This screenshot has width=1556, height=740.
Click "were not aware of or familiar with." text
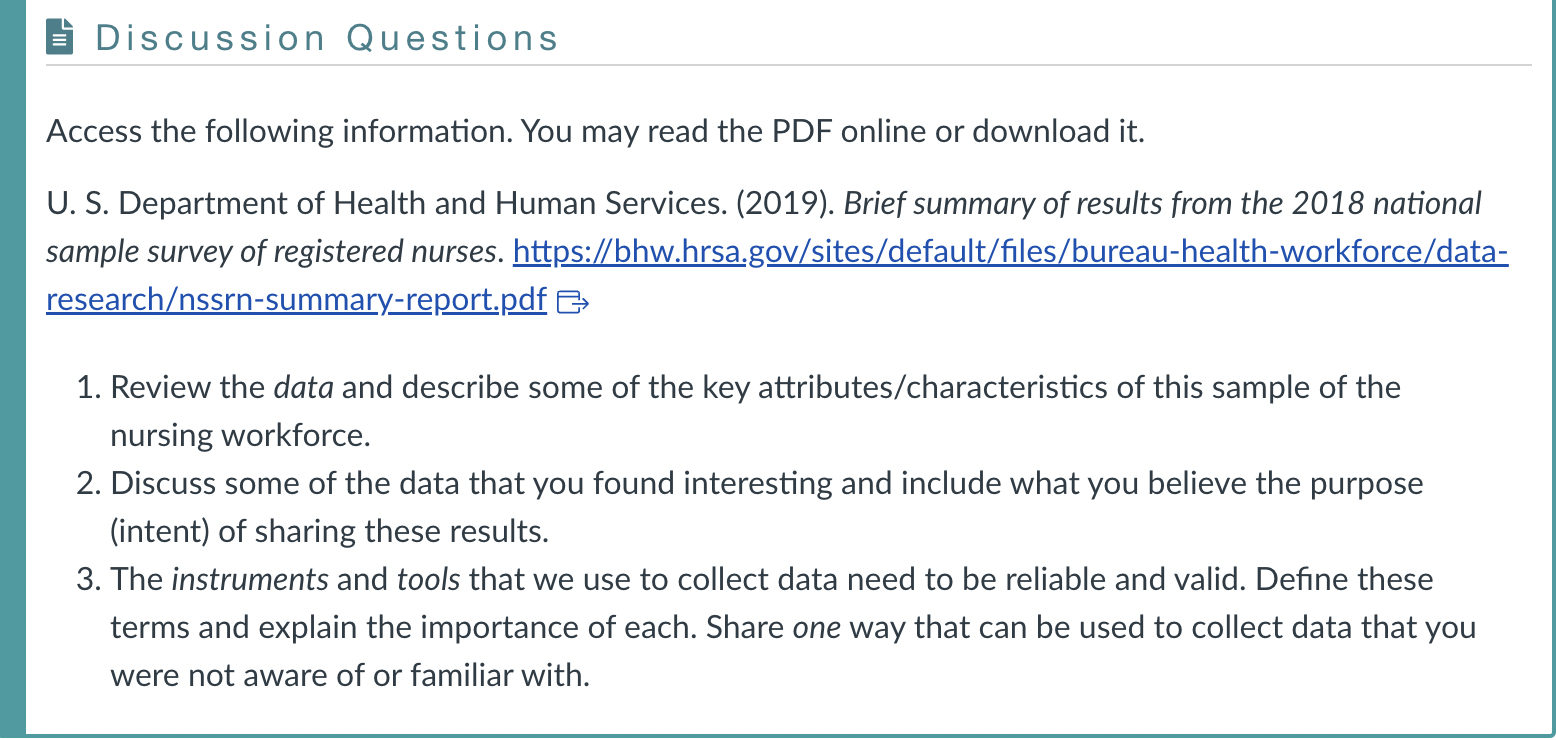tap(350, 675)
